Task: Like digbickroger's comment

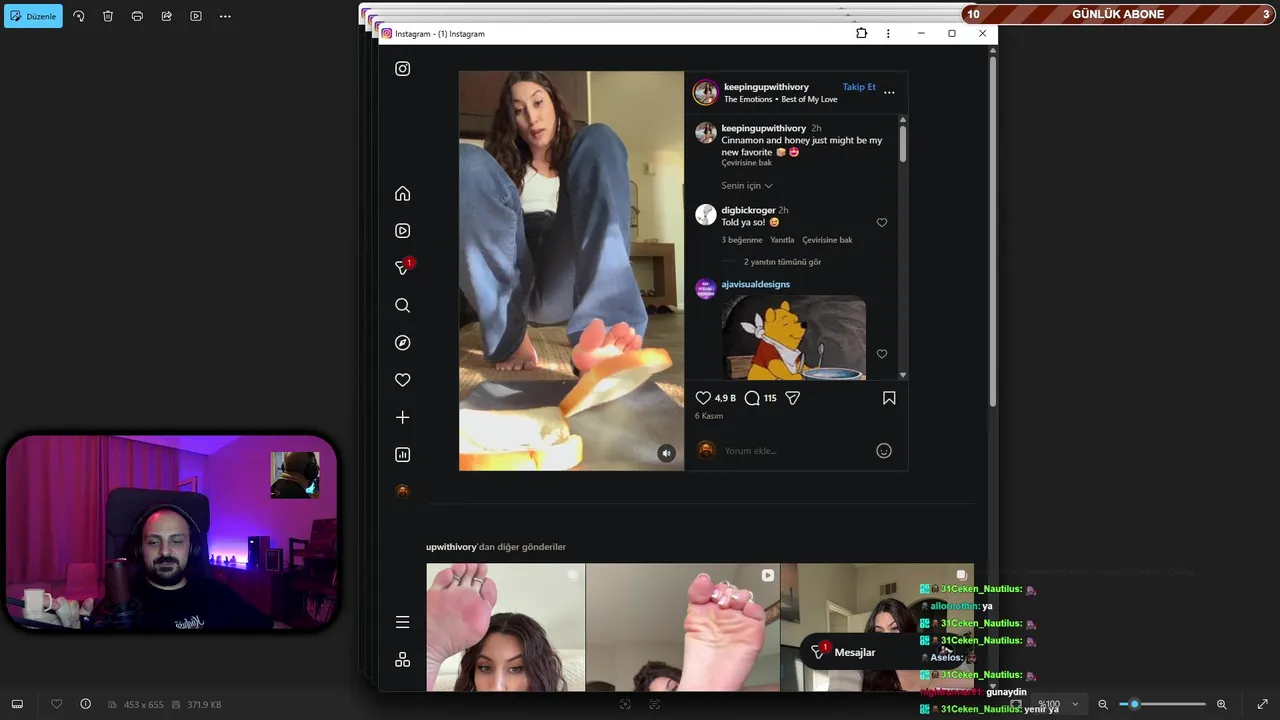Action: (882, 223)
